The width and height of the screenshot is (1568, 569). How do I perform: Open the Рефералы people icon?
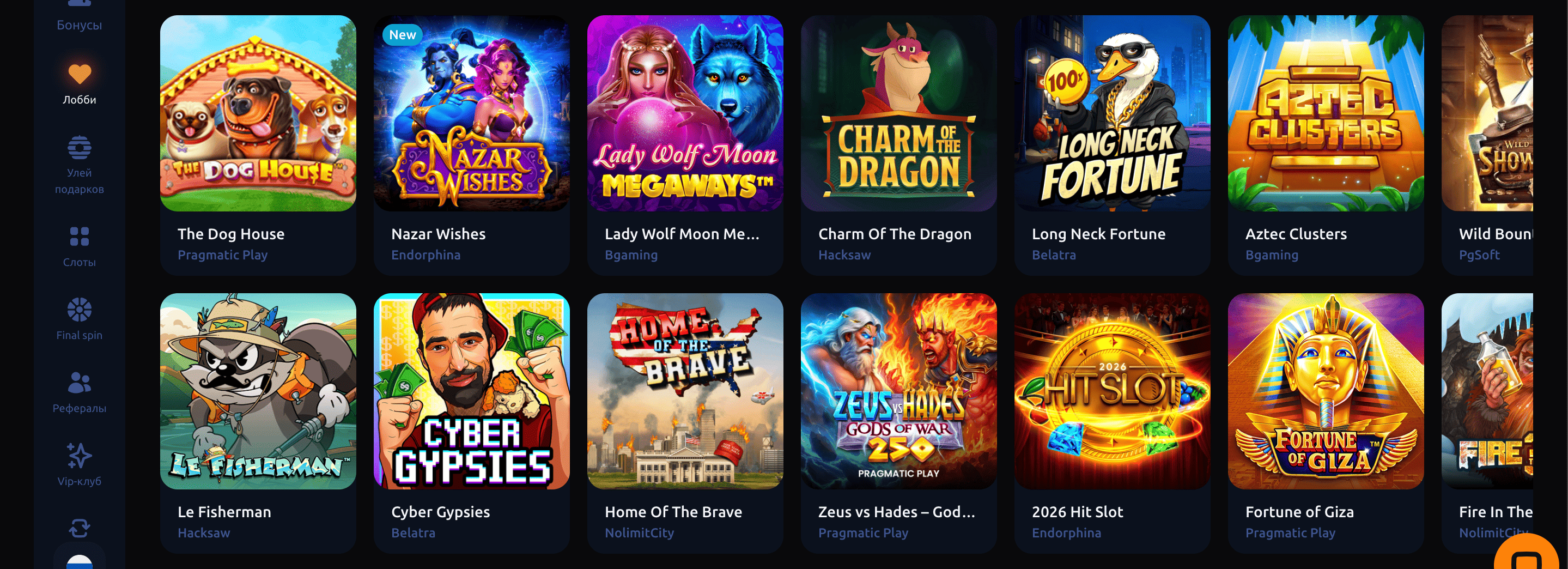click(x=79, y=383)
